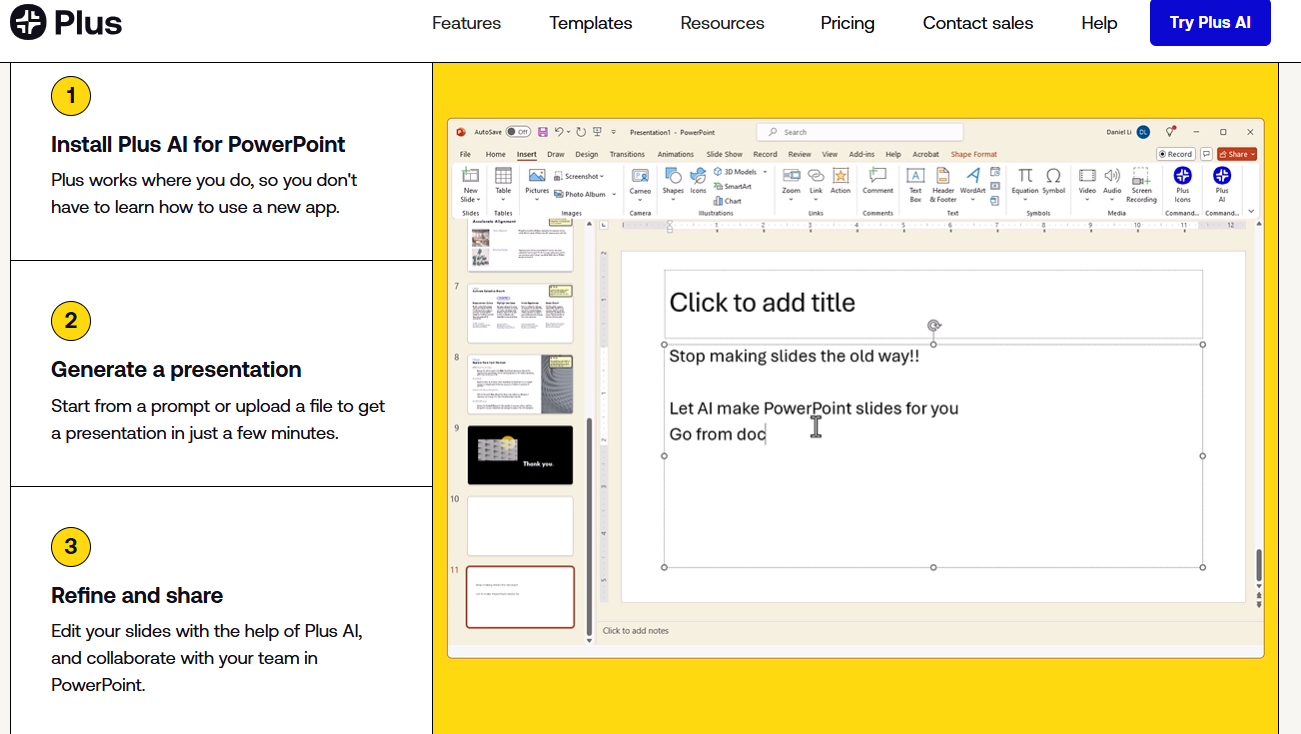Image resolution: width=1301 pixels, height=734 pixels.
Task: Expand the WordArt dropdown
Action: click(973, 199)
